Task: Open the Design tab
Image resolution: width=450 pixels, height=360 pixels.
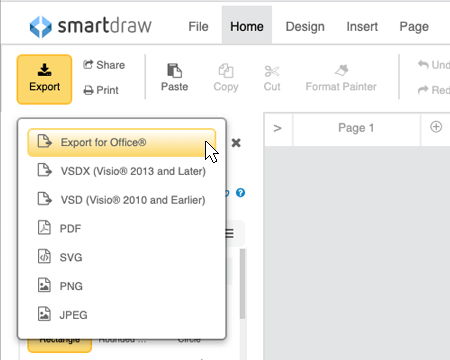Action: pos(305,26)
